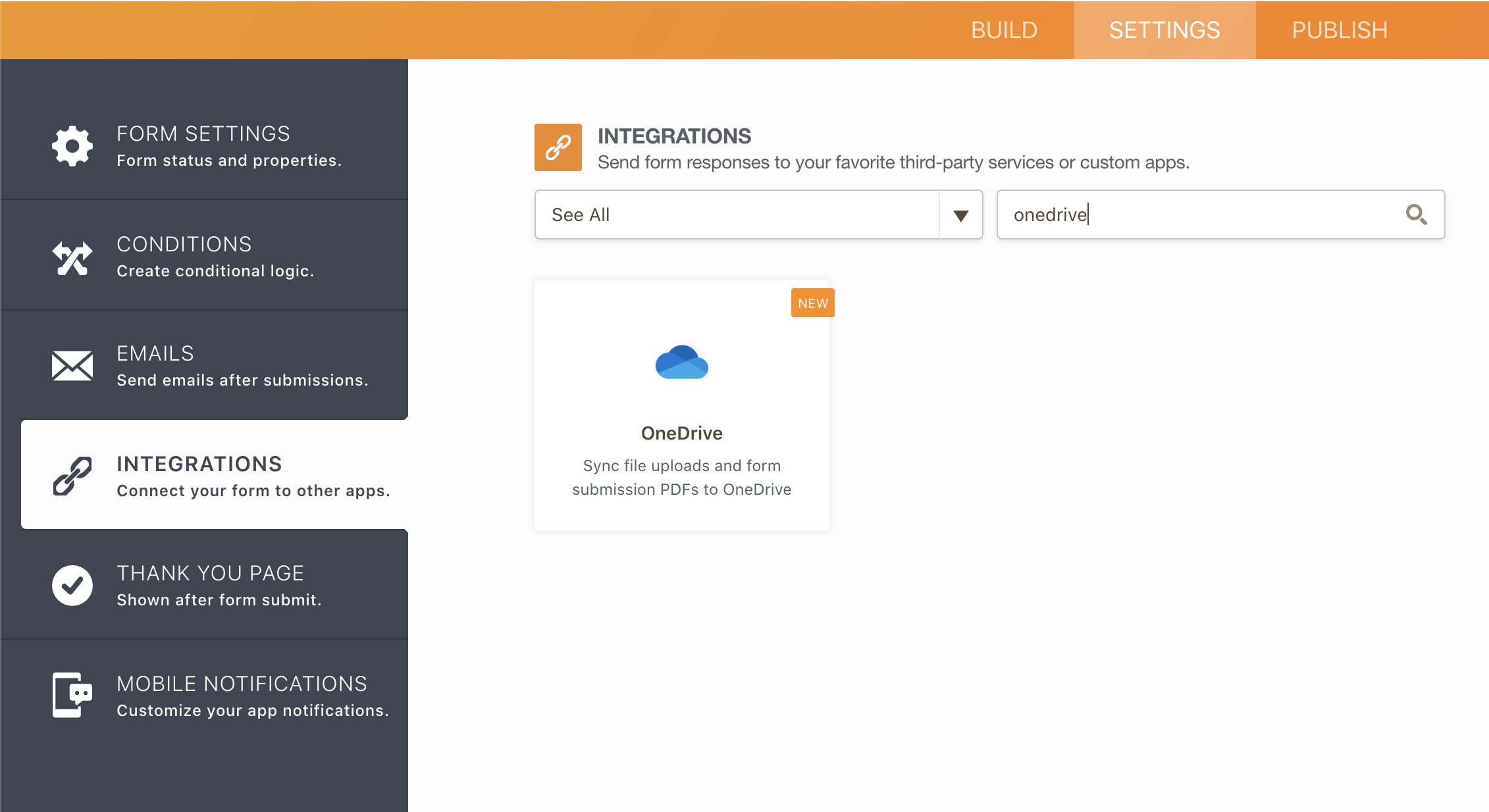Click 'Form status and properties.' subtitle
Image resolution: width=1489 pixels, height=812 pixels.
[230, 161]
